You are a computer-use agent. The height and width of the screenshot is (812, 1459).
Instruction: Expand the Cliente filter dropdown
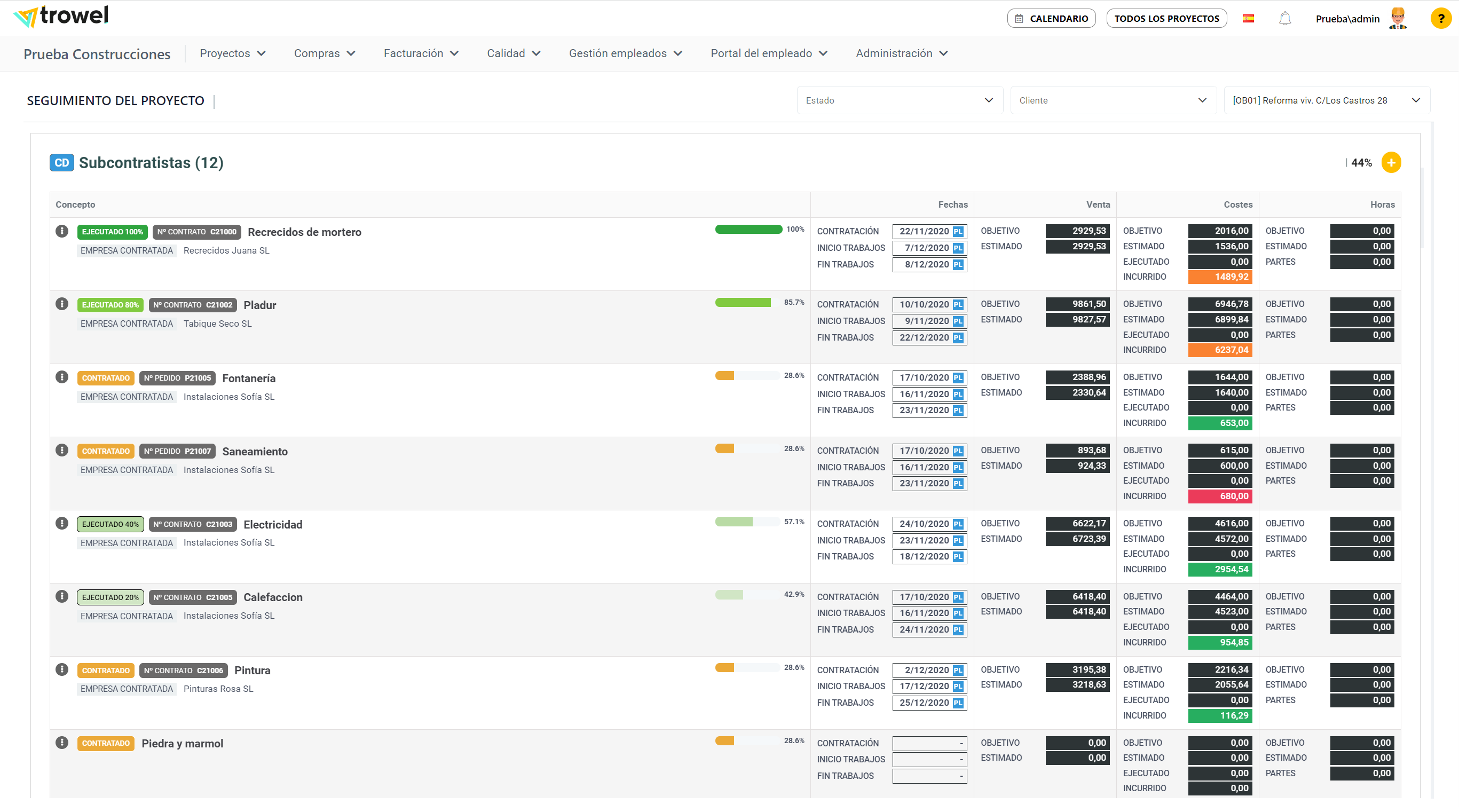tap(1113, 100)
